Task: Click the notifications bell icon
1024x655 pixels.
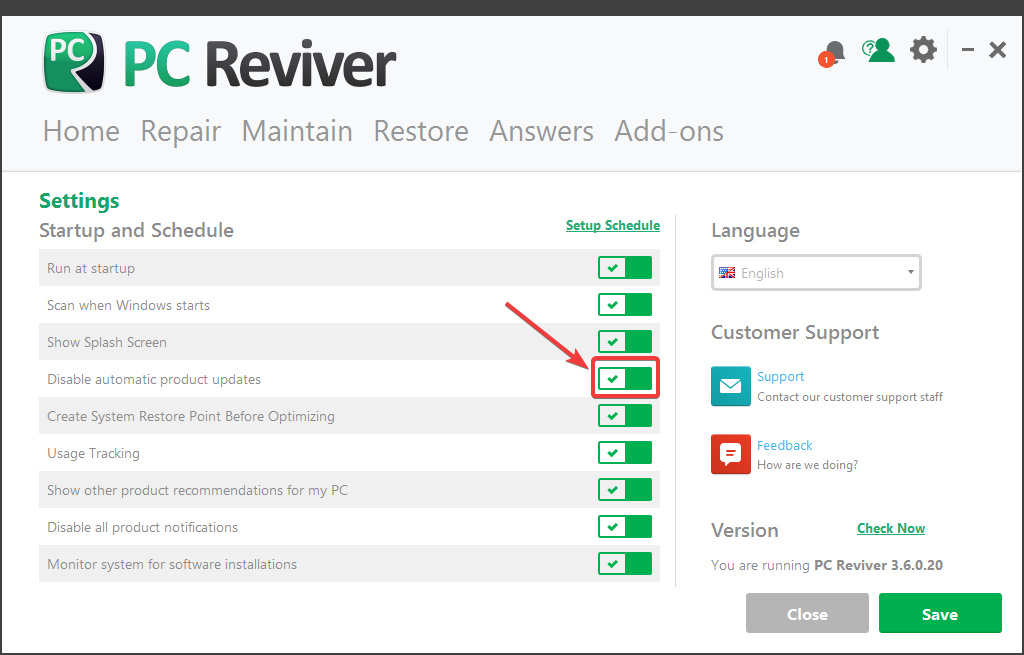Action: click(x=833, y=52)
